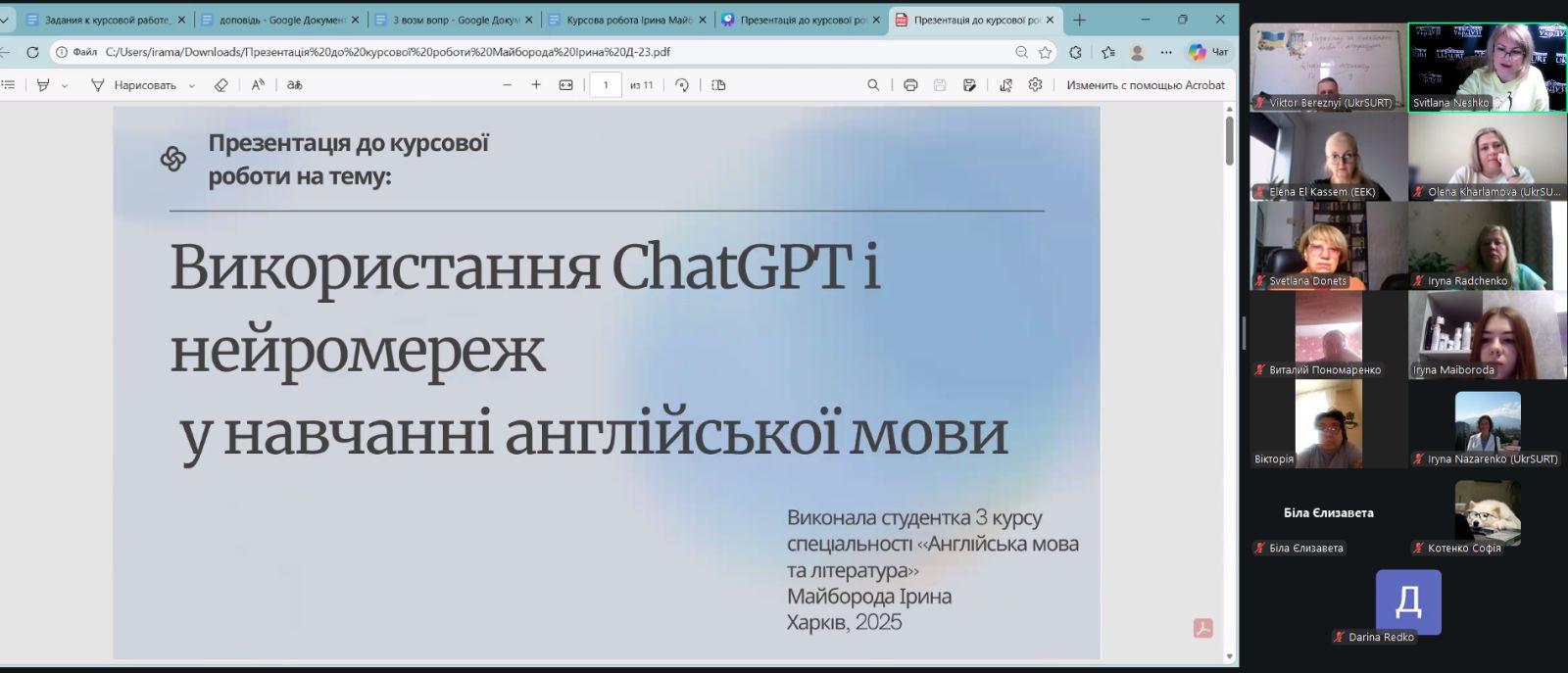Click the zoom in plus button

pyautogui.click(x=536, y=85)
